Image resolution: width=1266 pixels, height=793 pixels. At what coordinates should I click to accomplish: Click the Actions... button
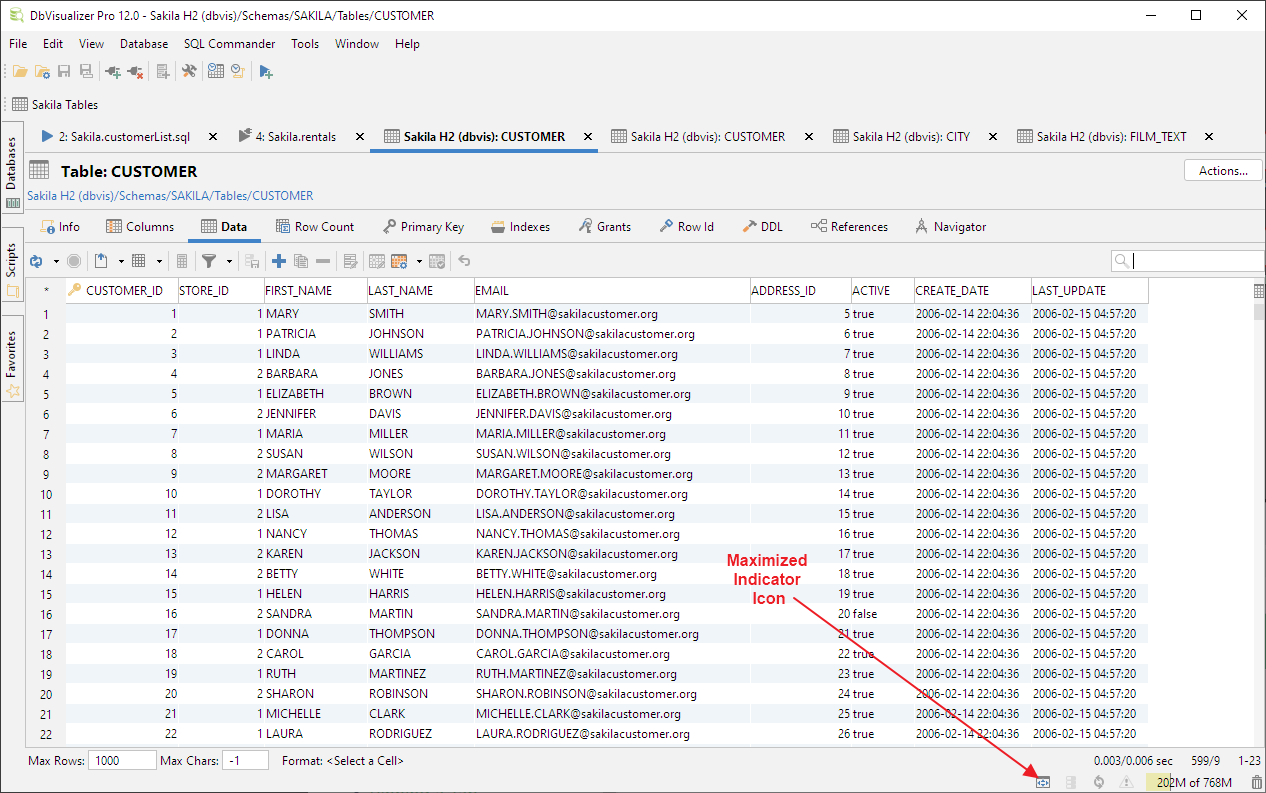[x=1222, y=170]
